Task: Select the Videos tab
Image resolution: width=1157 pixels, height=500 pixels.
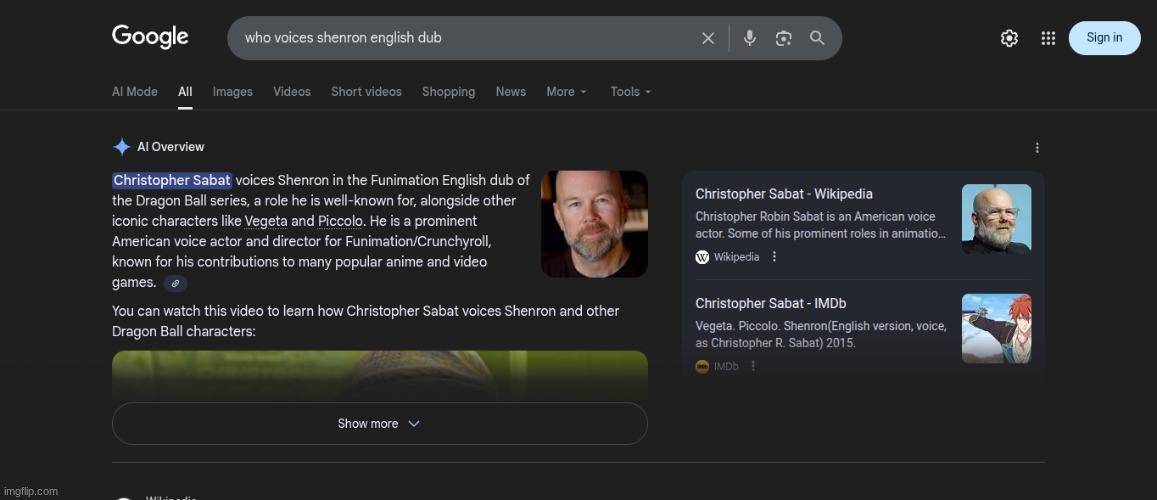Action: pyautogui.click(x=291, y=92)
